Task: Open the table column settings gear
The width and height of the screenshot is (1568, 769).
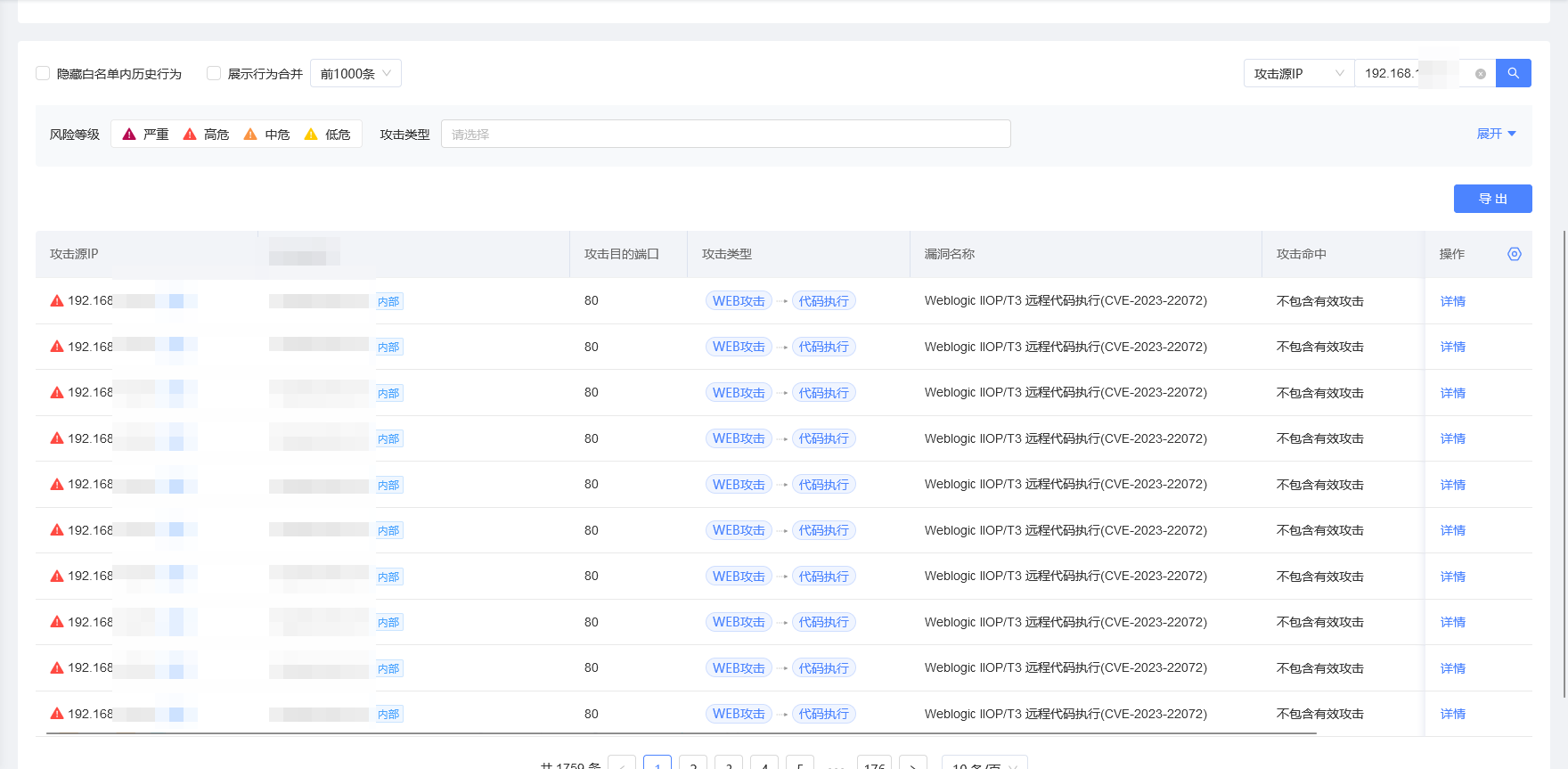Action: (1515, 254)
